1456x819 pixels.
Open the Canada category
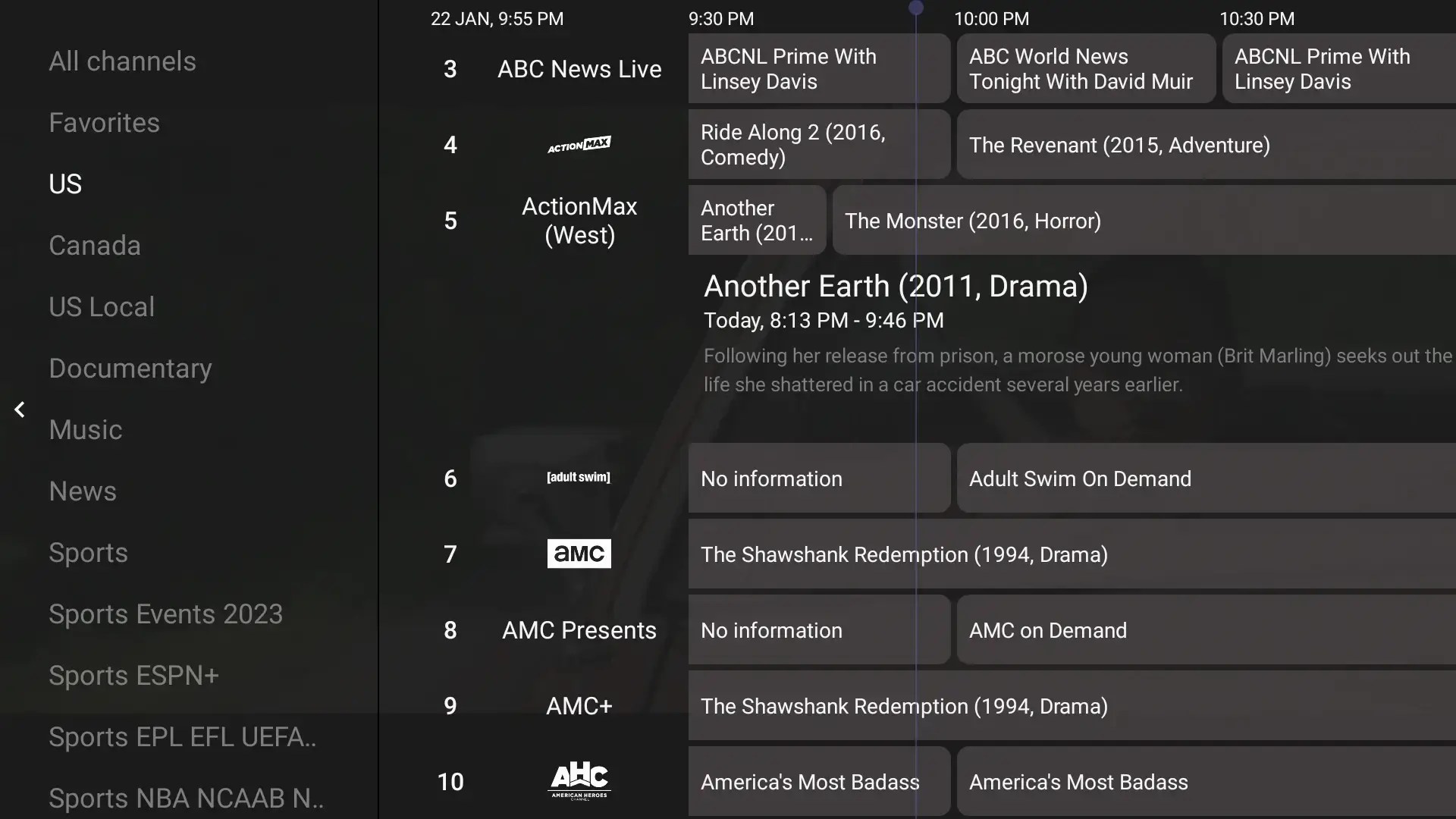point(95,245)
